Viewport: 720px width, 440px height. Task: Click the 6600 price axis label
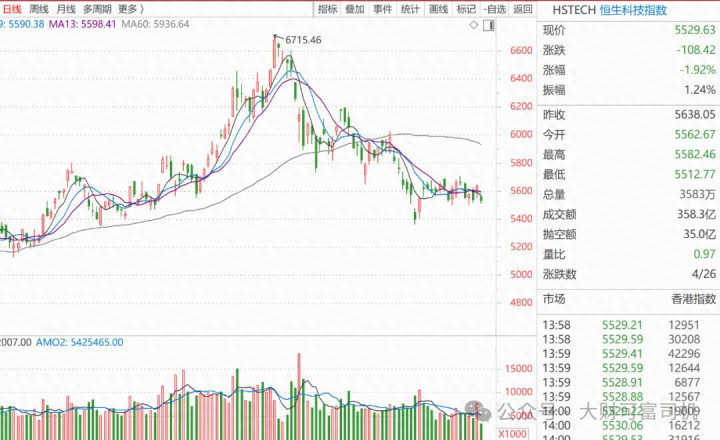521,51
